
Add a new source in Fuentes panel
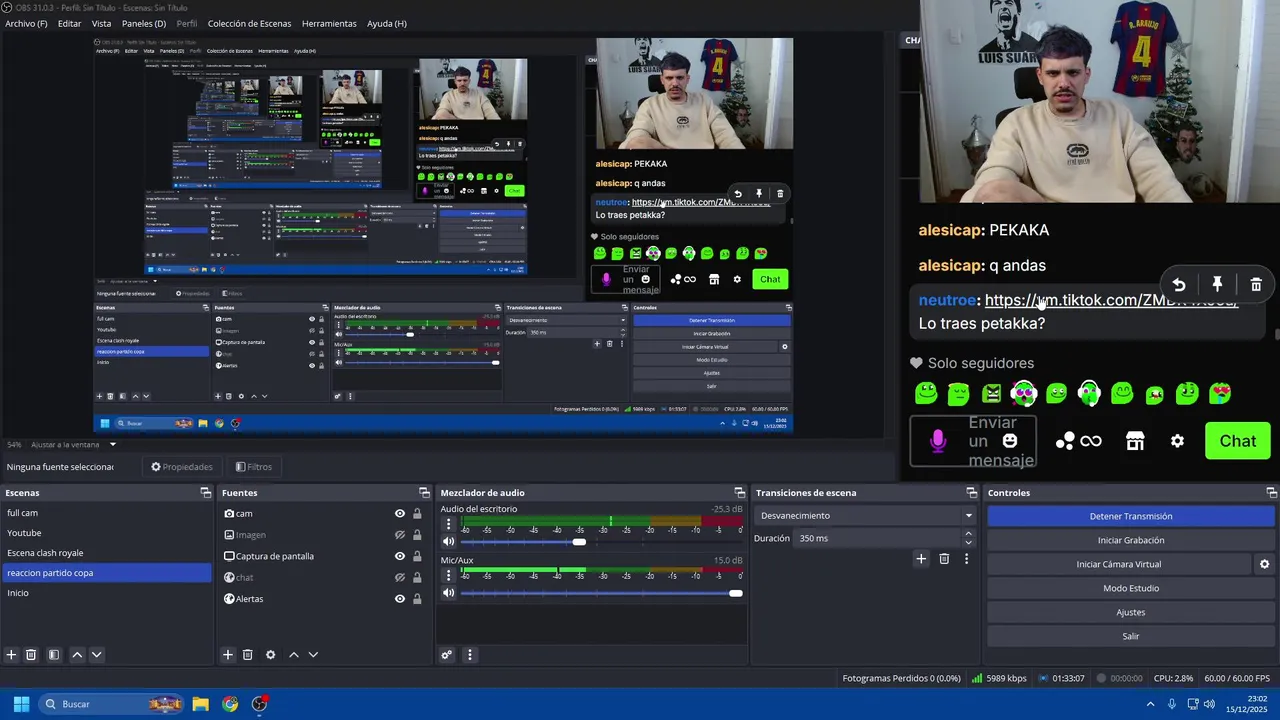tap(228, 655)
